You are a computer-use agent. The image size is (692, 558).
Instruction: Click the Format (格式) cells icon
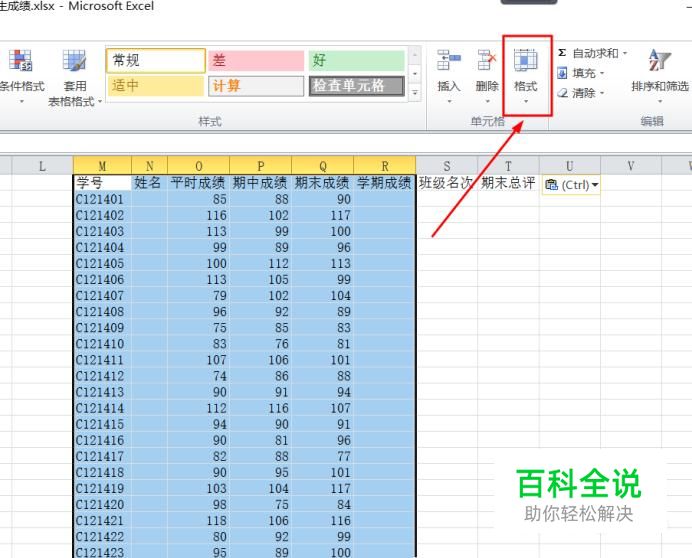click(x=526, y=60)
